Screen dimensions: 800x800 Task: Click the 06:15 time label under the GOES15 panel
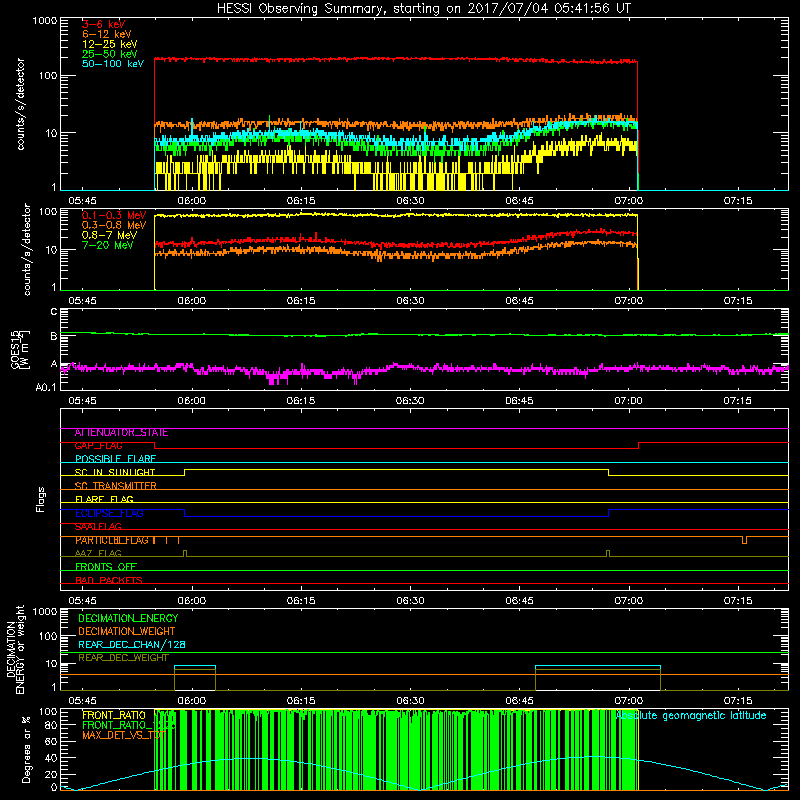point(301,401)
